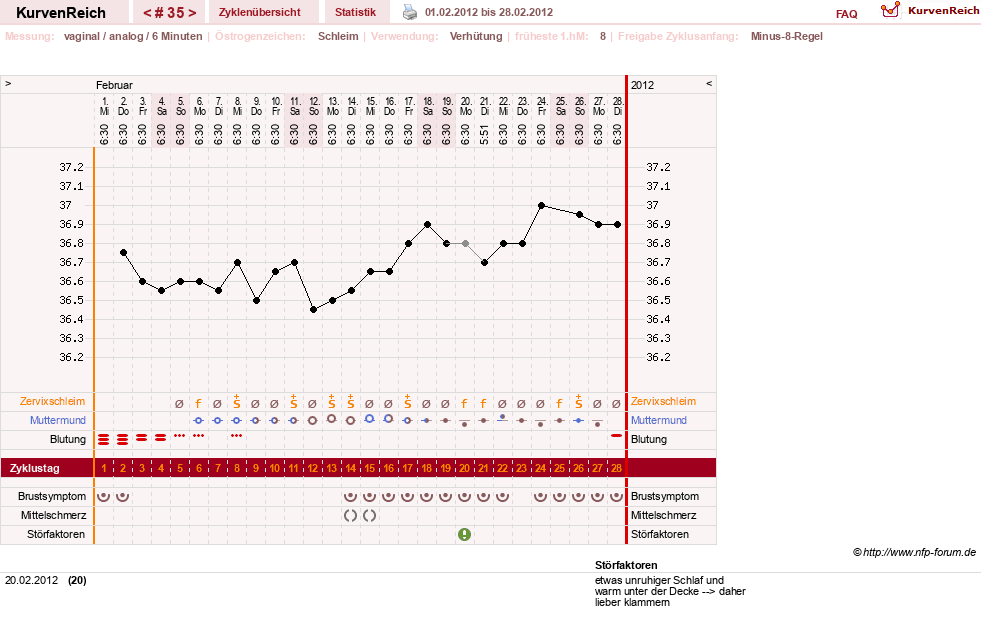The image size is (981, 632).
Task: Click the heavy bleeding icon on cycle day 1
Action: pos(104,439)
